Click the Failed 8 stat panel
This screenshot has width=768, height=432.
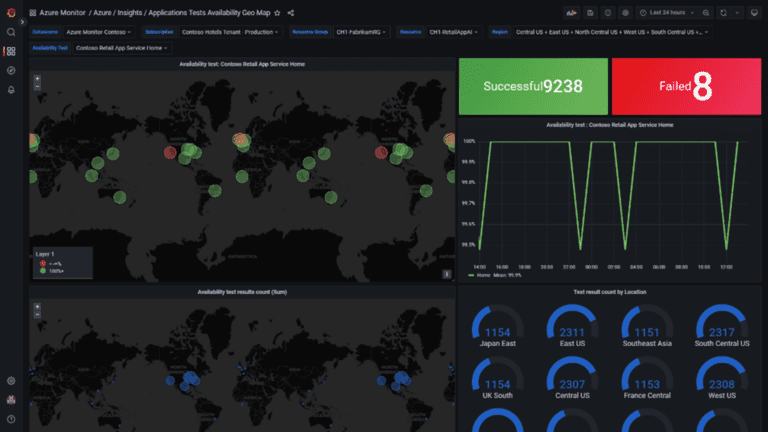687,87
